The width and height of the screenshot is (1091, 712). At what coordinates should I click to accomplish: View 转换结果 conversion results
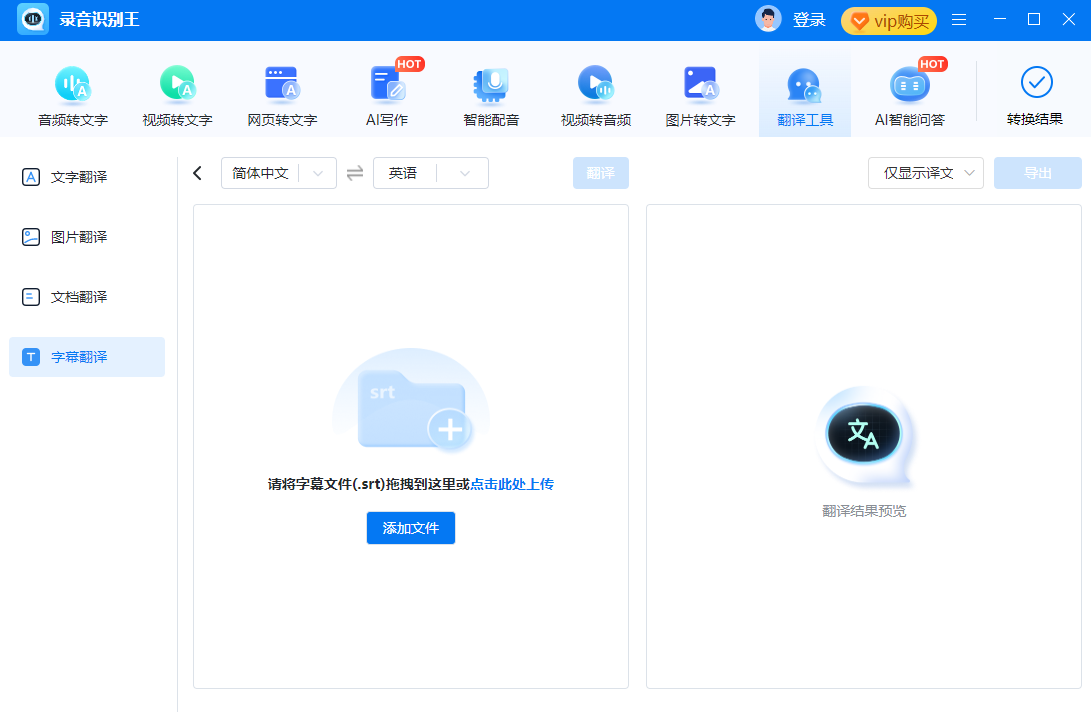coord(1035,96)
